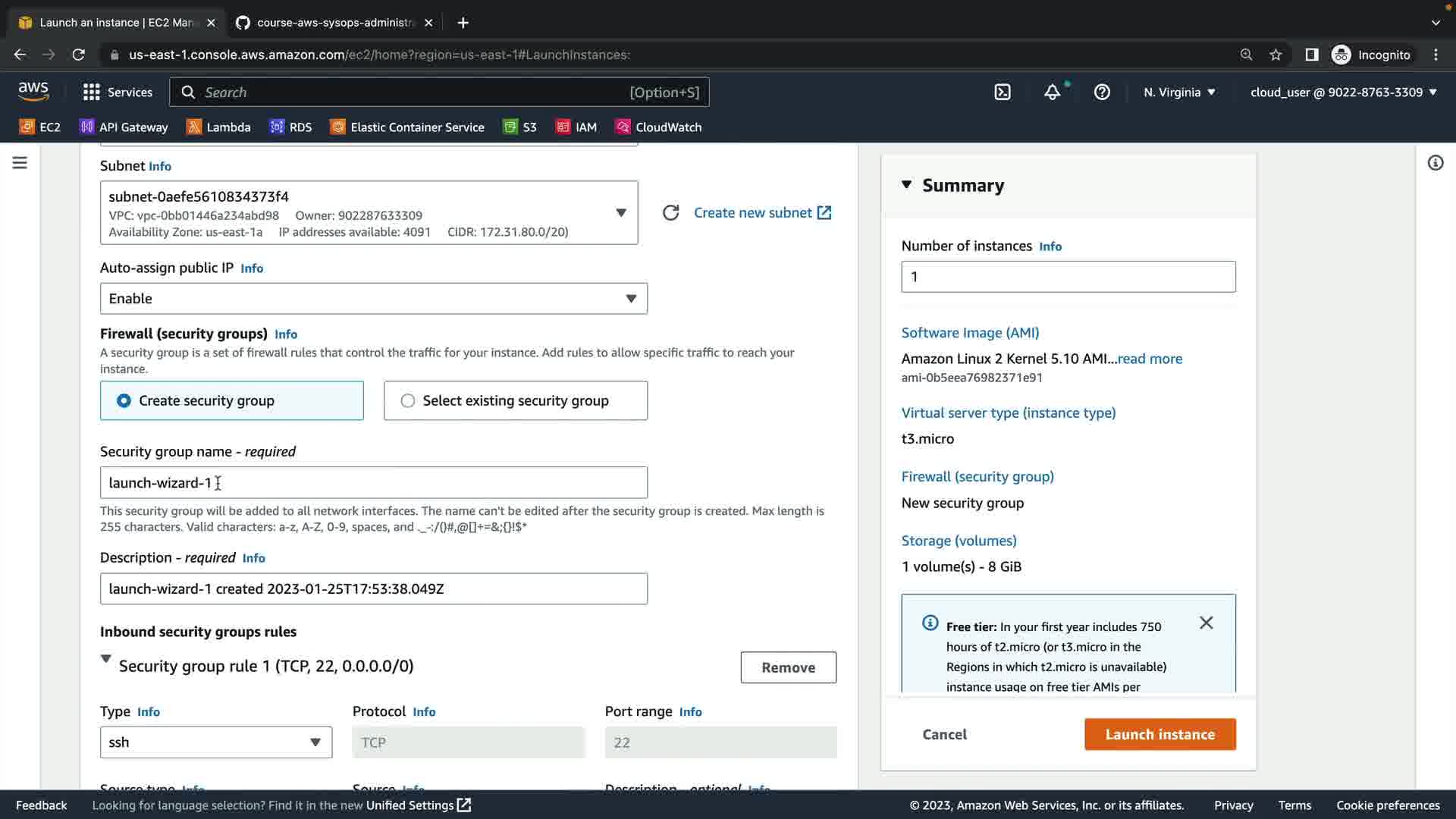Click the Number of instances field
Viewport: 1456px width, 819px height.
(1068, 277)
